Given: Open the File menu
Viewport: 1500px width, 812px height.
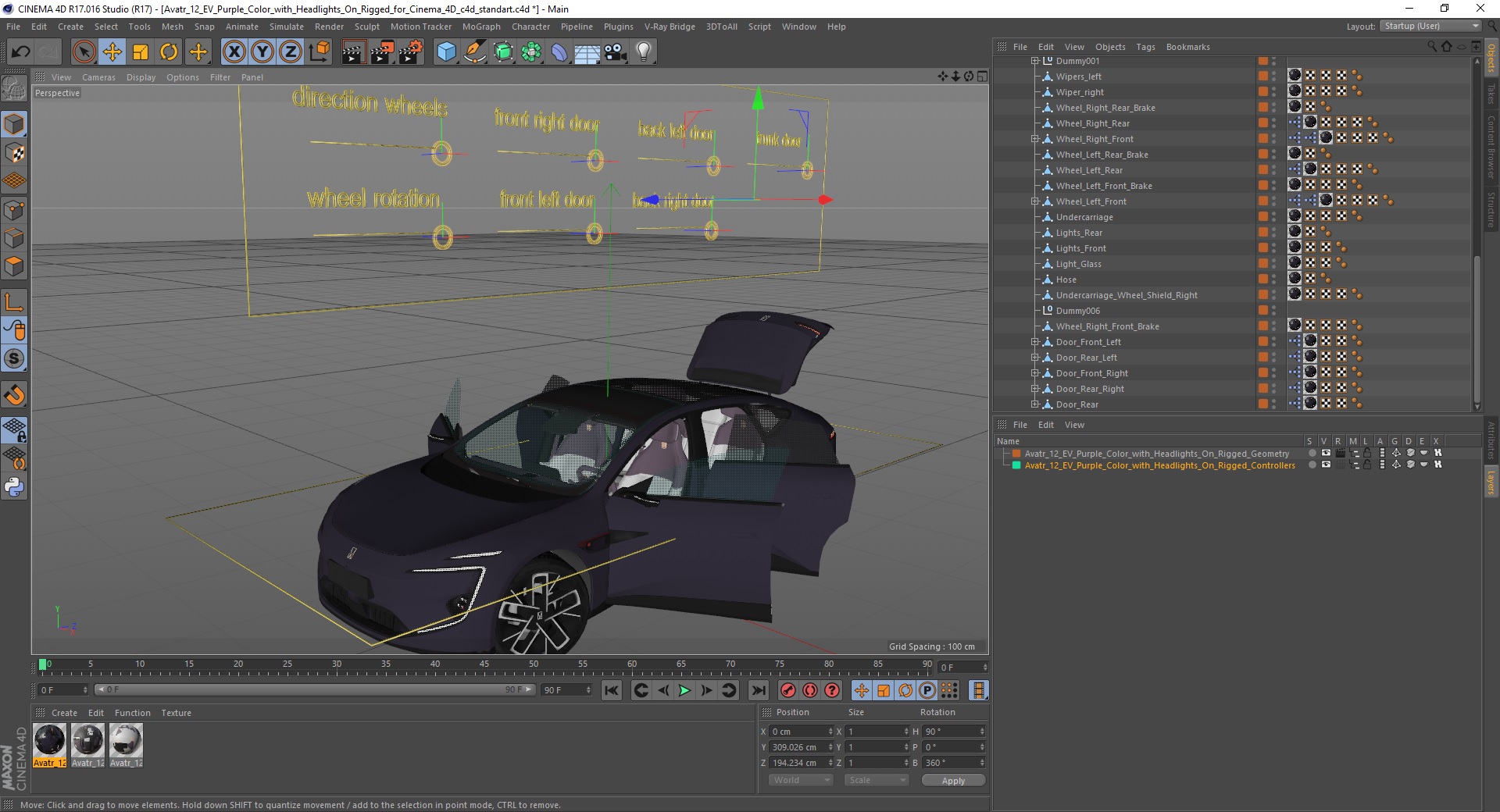Looking at the screenshot, I should coord(13,27).
